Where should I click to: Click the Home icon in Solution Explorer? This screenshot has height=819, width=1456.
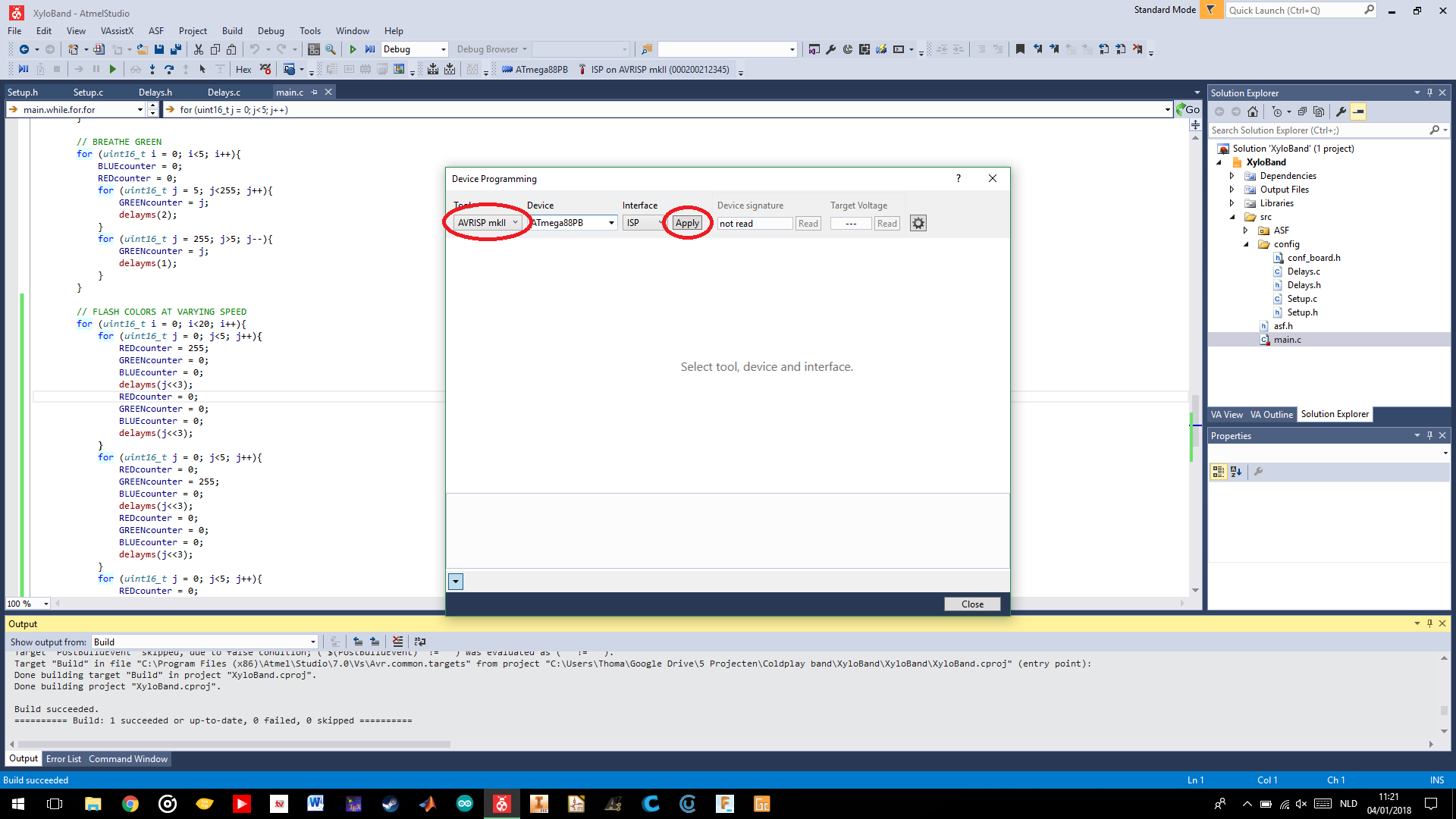coord(1253,111)
